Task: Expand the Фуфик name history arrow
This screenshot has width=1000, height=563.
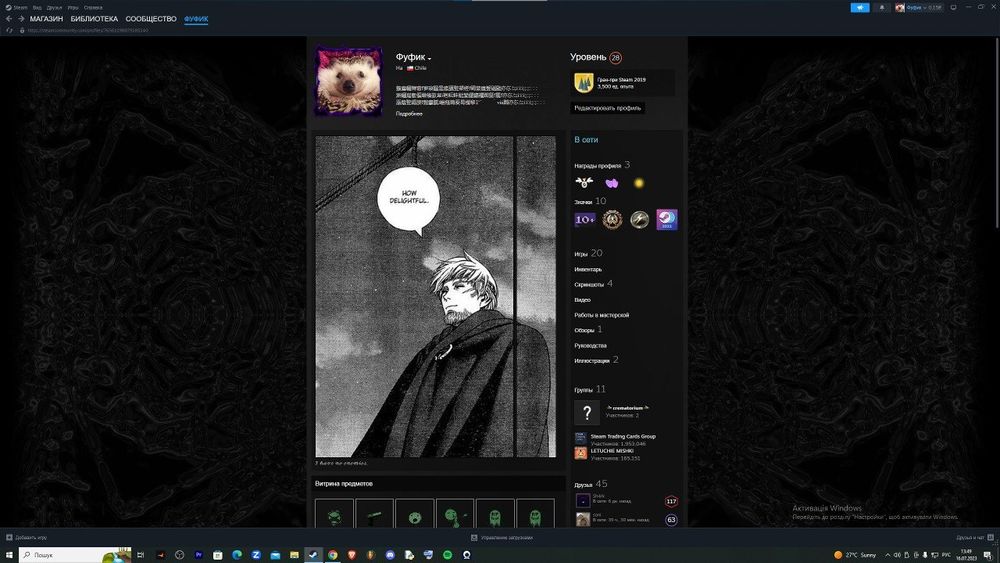Action: [x=429, y=59]
